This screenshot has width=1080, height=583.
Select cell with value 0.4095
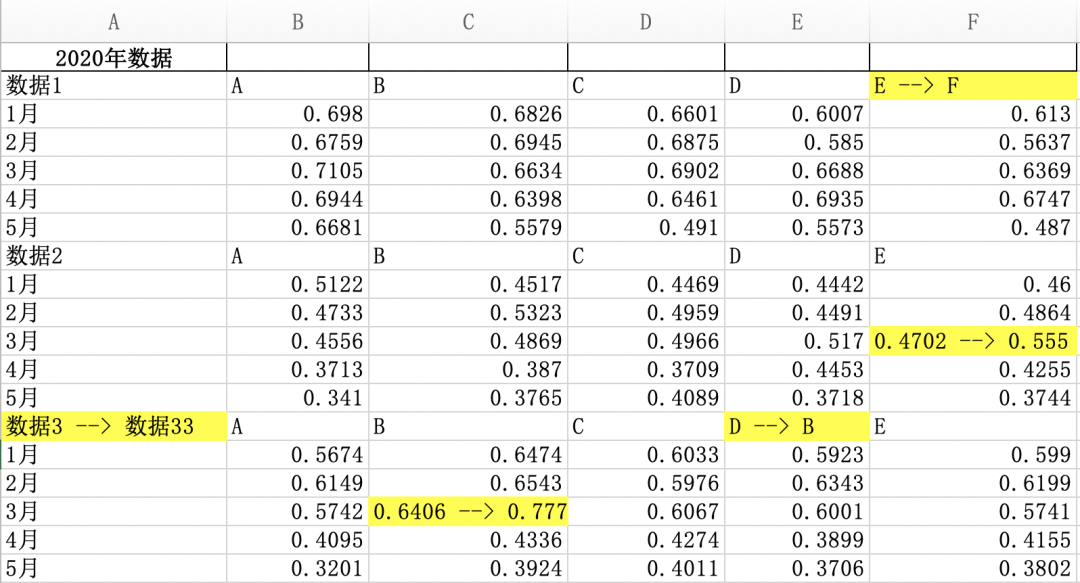click(x=298, y=540)
